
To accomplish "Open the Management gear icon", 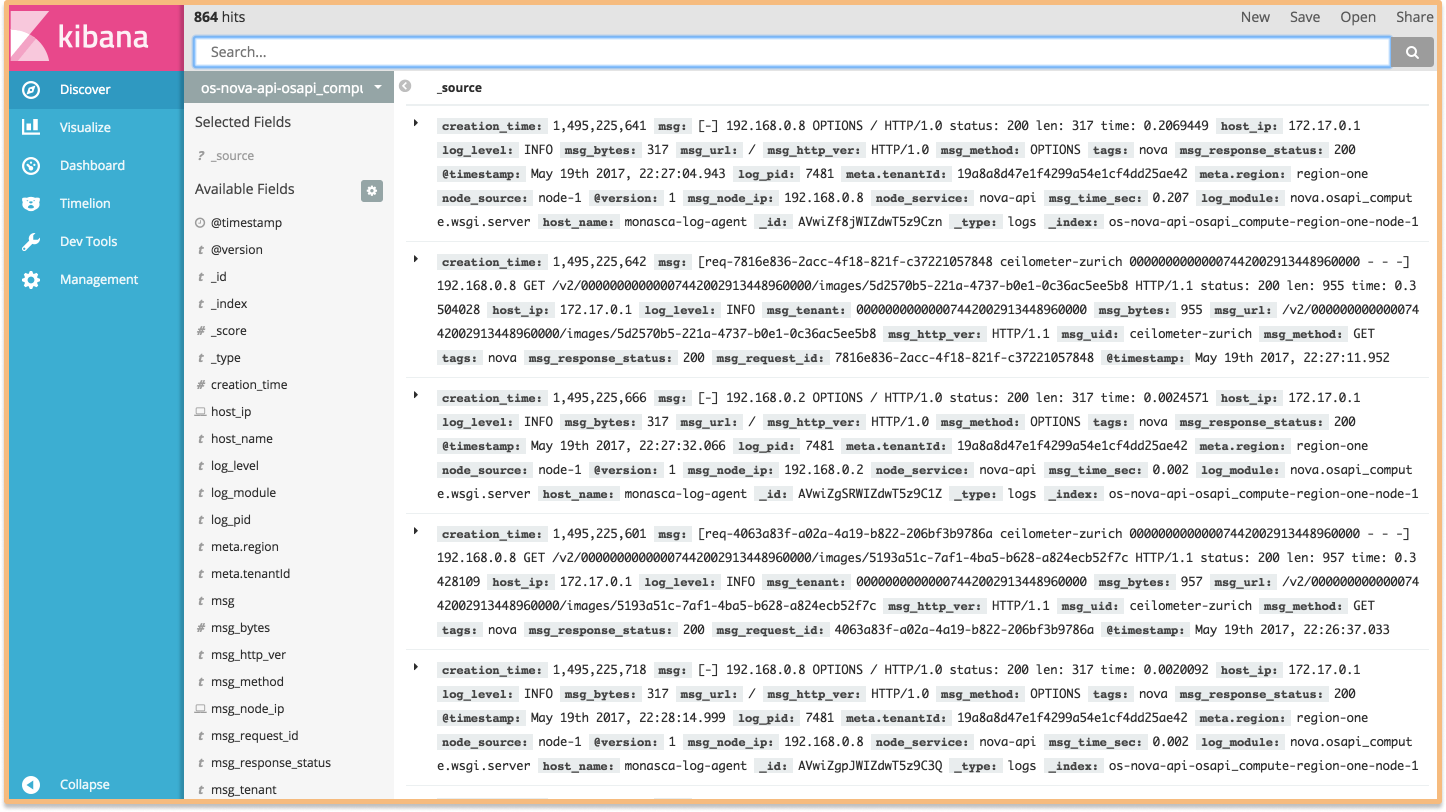I will click(31, 279).
